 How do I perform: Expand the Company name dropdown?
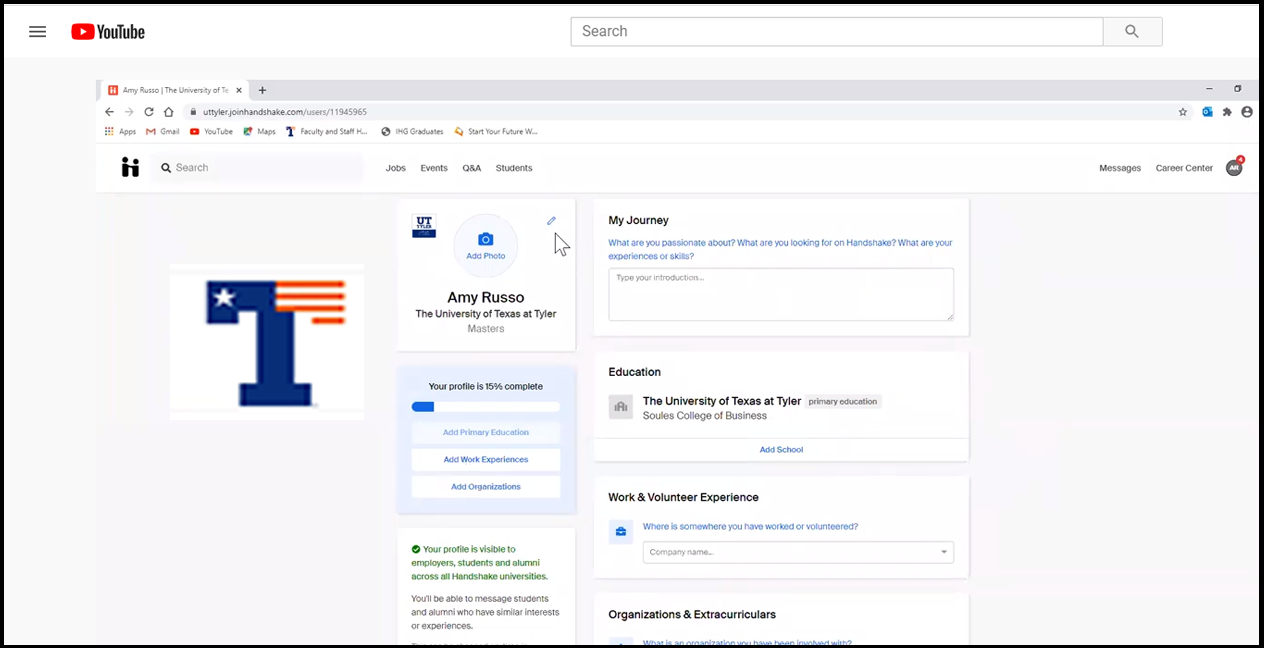pyautogui.click(x=943, y=552)
